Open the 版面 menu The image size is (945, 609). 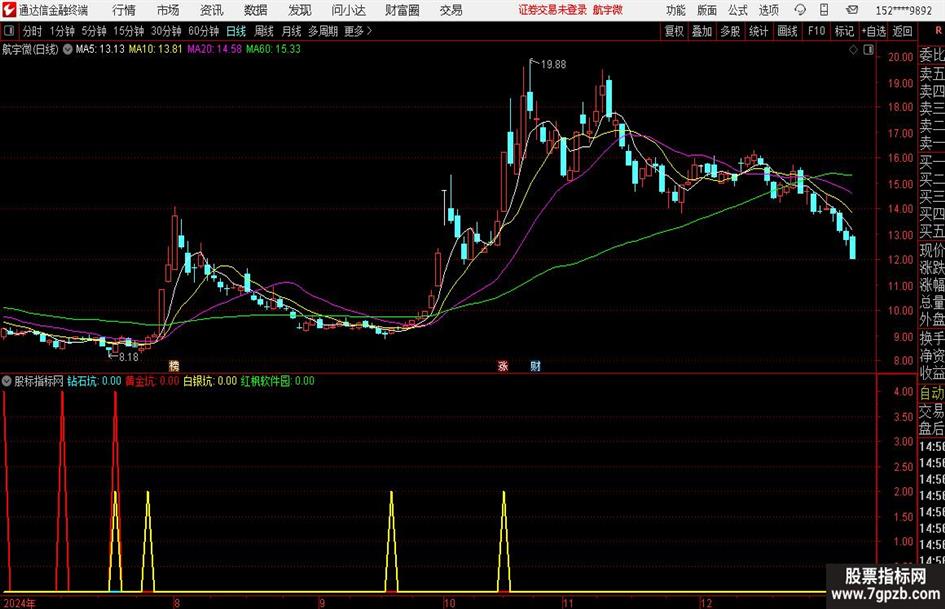click(x=706, y=10)
